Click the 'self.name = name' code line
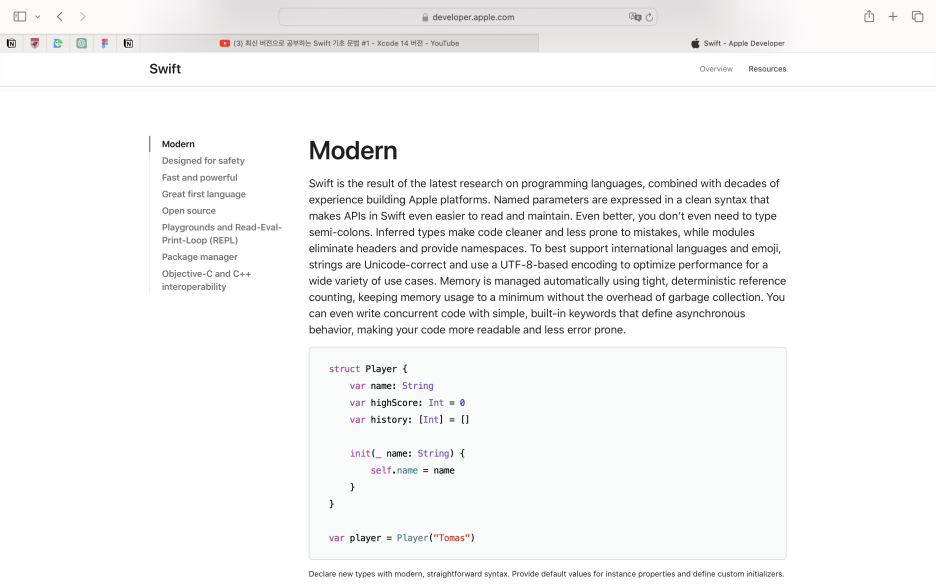 pyautogui.click(x=412, y=470)
